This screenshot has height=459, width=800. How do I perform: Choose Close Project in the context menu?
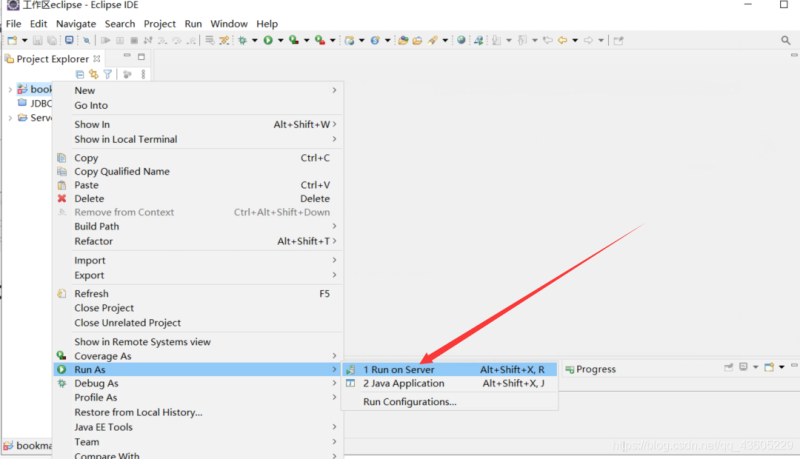point(198,308)
